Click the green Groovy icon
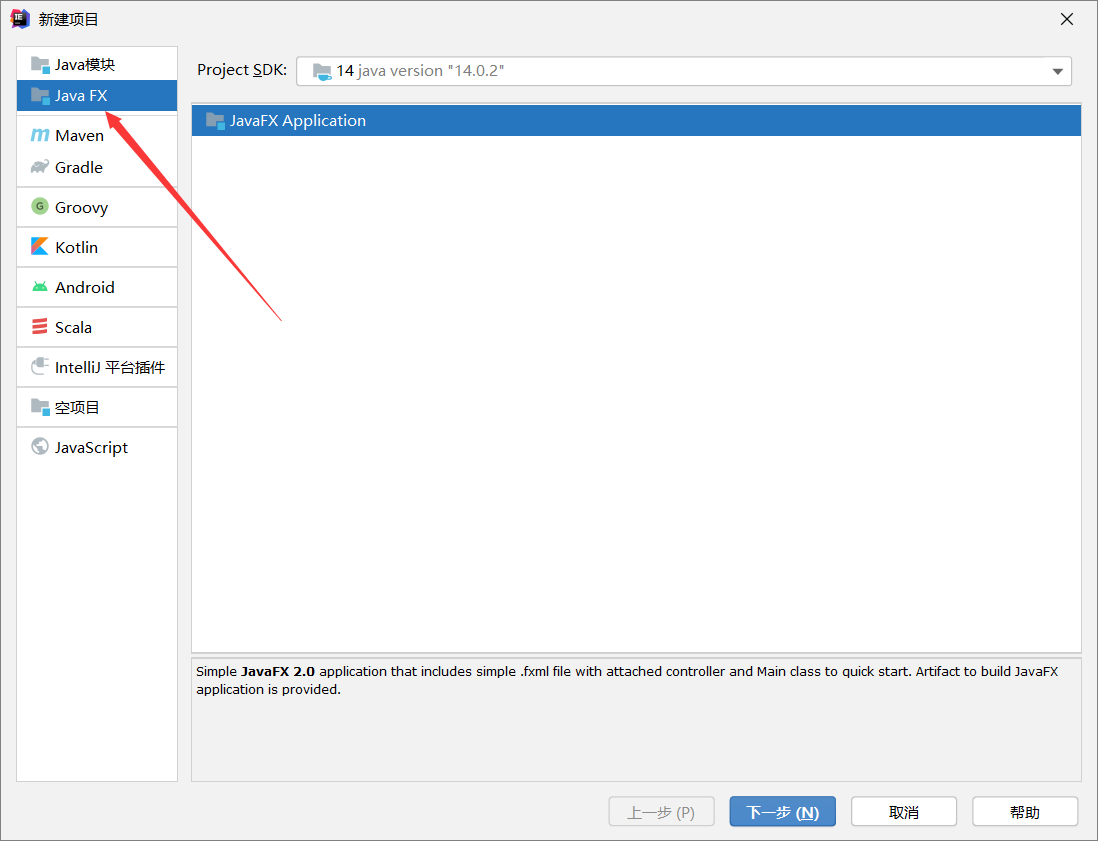 [40, 207]
